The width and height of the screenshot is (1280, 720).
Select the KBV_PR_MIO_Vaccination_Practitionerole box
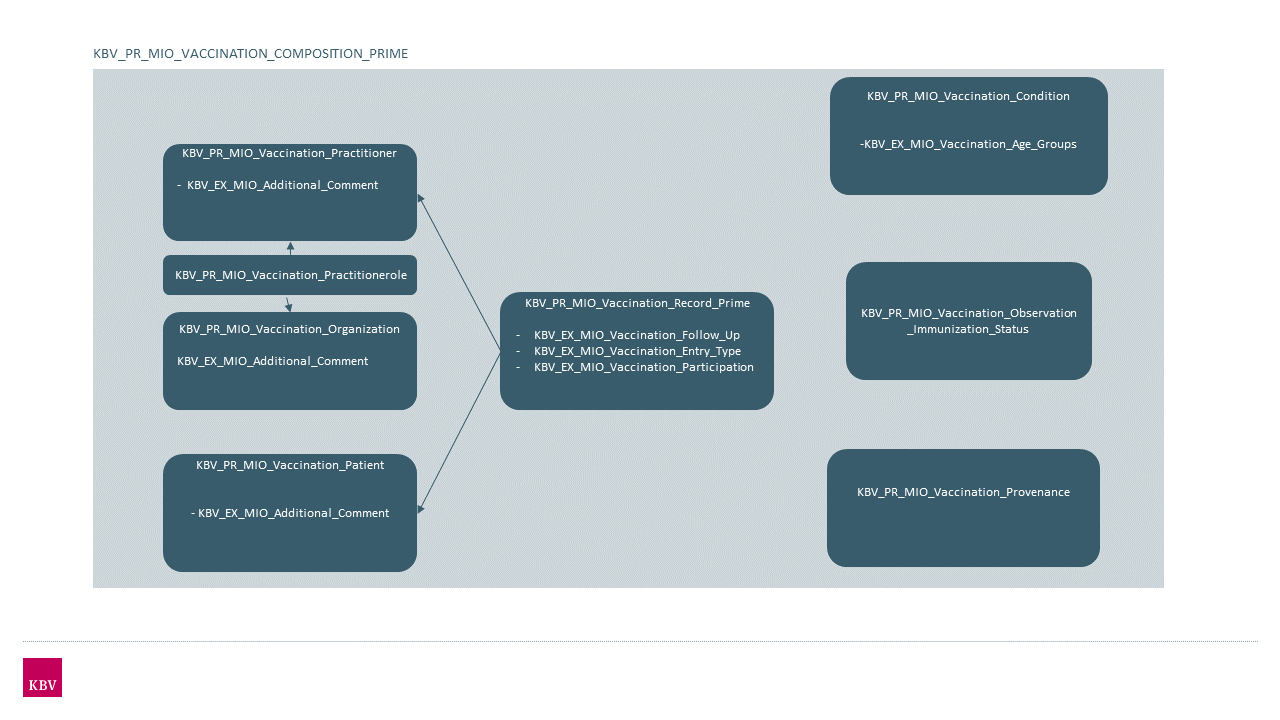tap(290, 275)
